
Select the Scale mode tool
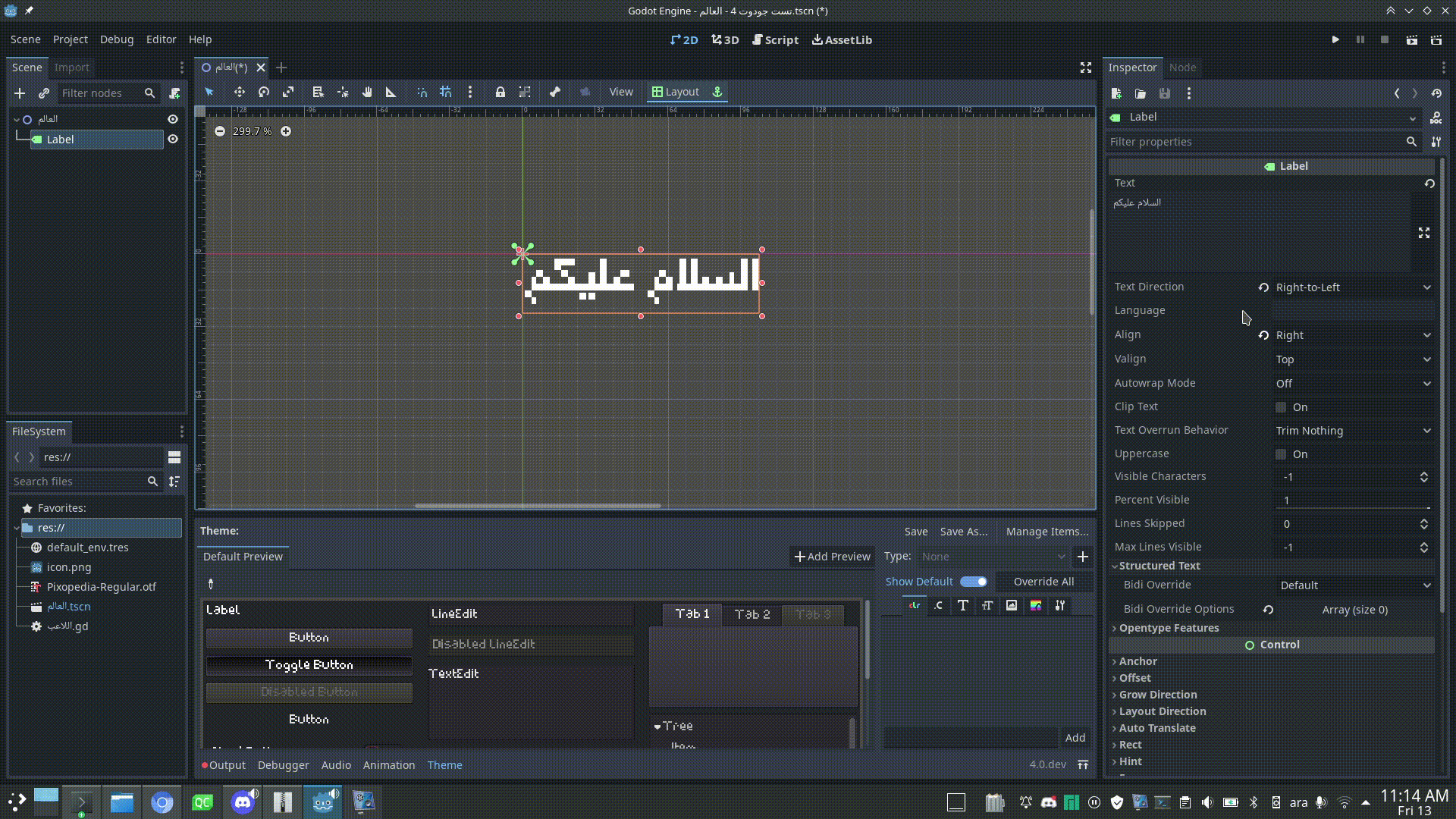[x=288, y=92]
